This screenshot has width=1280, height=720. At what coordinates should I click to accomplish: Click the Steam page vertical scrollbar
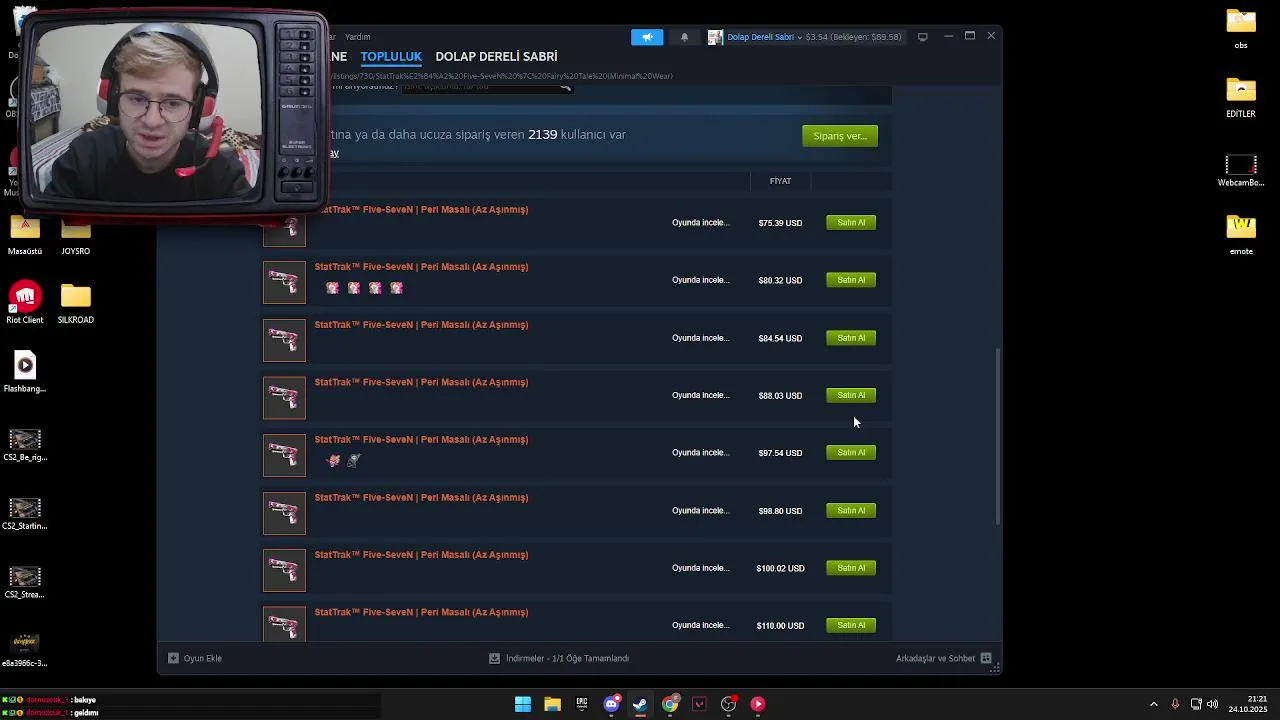click(x=997, y=437)
